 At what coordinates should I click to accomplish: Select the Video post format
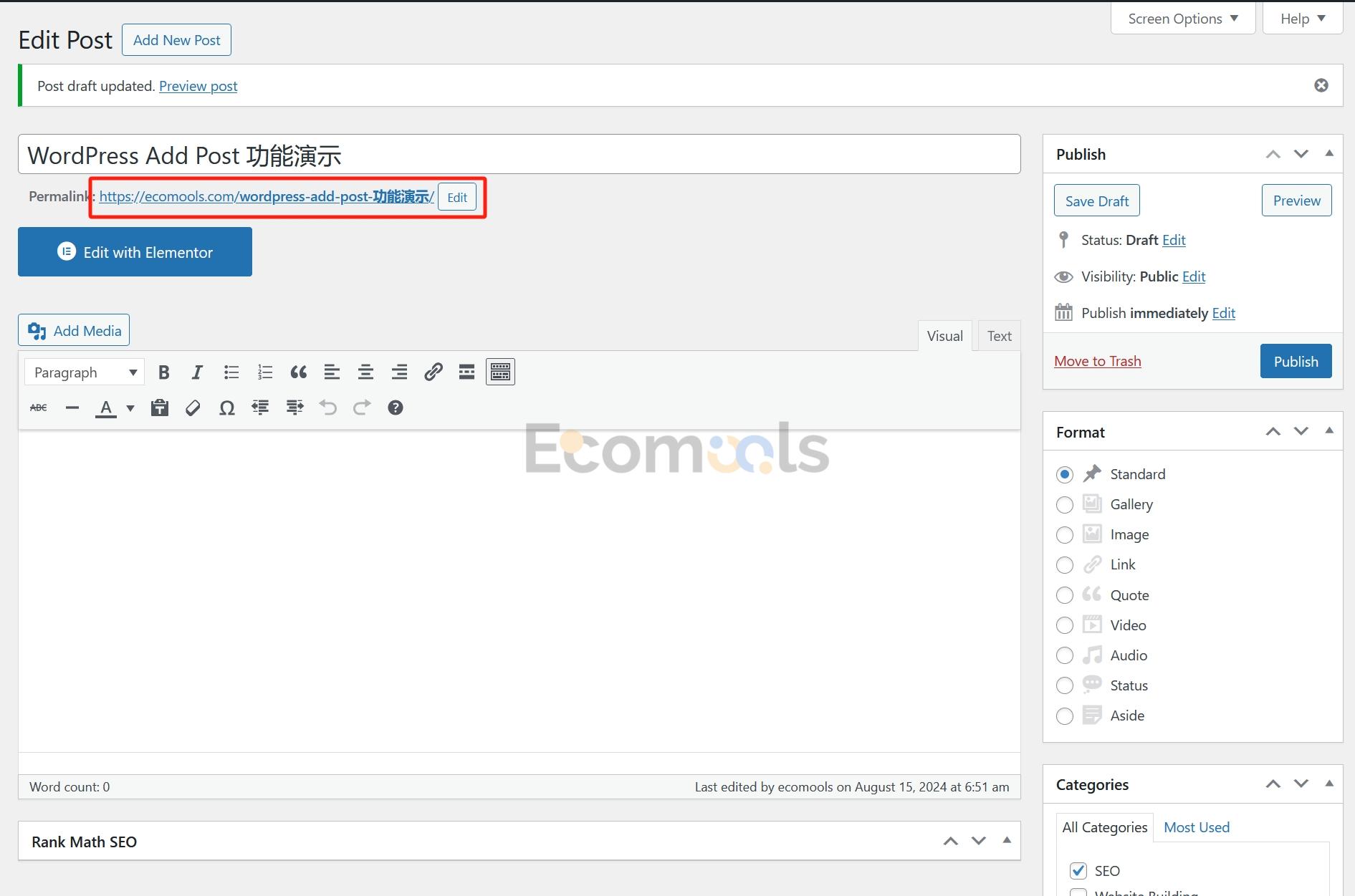tap(1065, 625)
